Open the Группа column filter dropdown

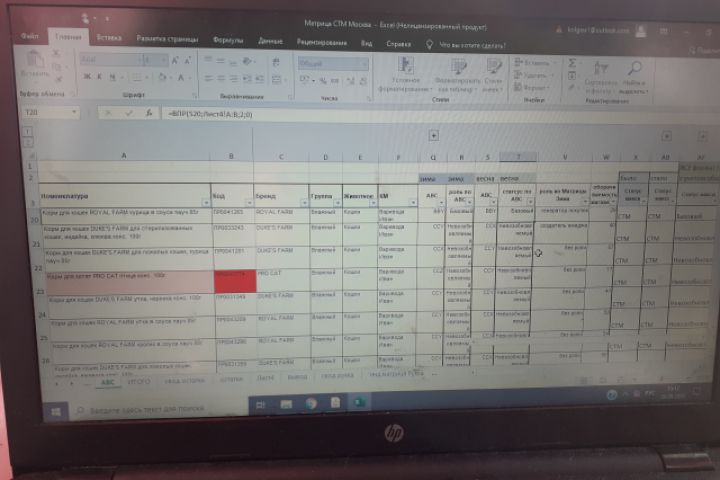(337, 203)
